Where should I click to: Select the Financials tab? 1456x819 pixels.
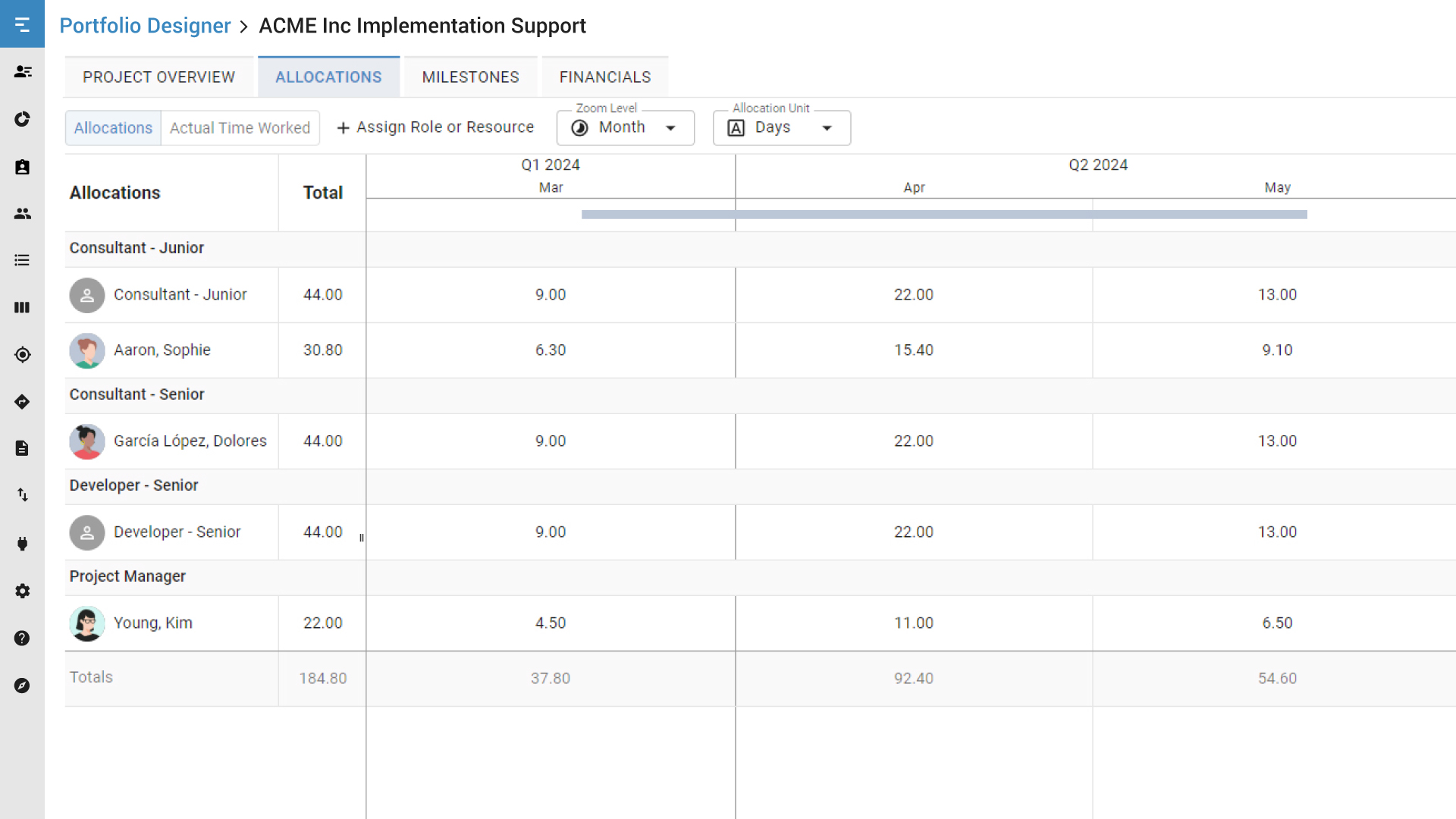[x=605, y=77]
